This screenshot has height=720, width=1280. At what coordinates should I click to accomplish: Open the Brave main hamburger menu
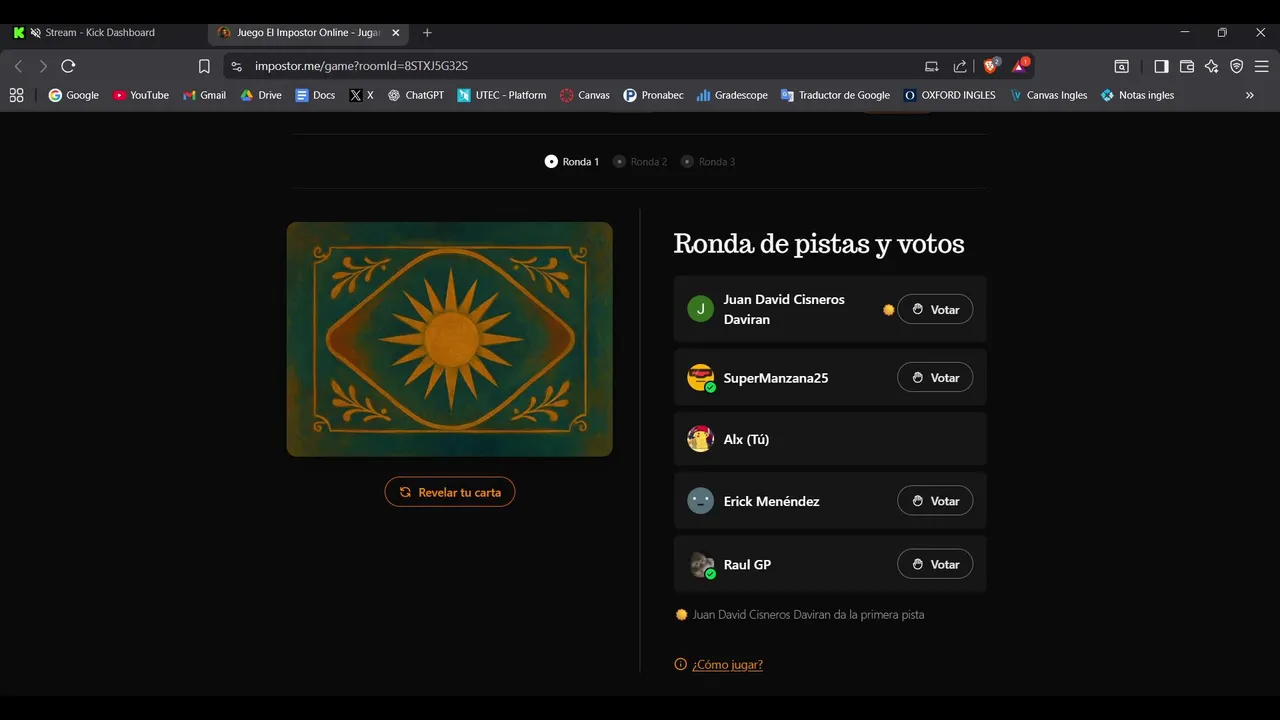(1261, 66)
